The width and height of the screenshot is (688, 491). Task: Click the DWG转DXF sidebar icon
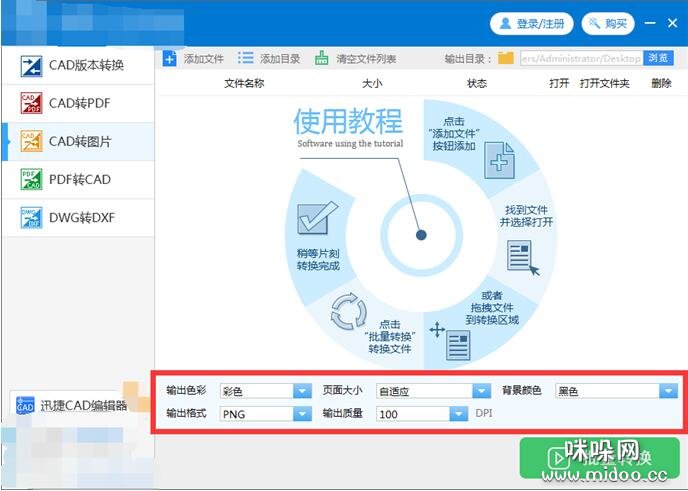(x=32, y=218)
